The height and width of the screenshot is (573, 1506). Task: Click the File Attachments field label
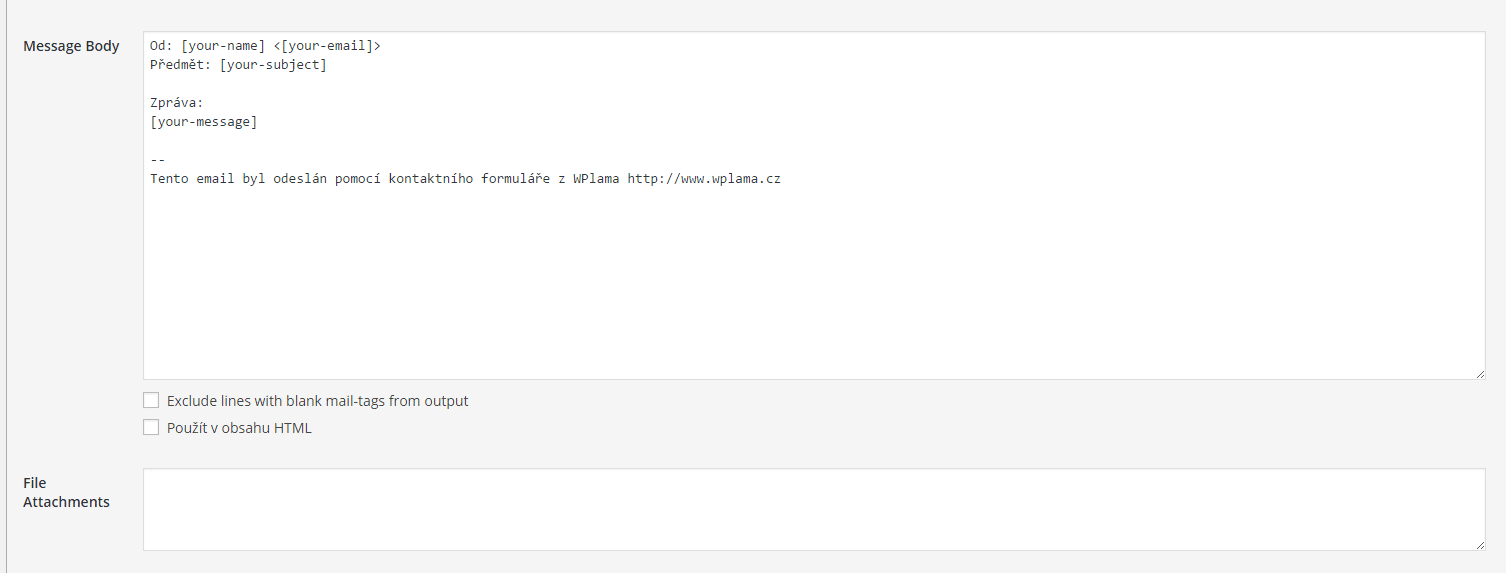[x=66, y=492]
